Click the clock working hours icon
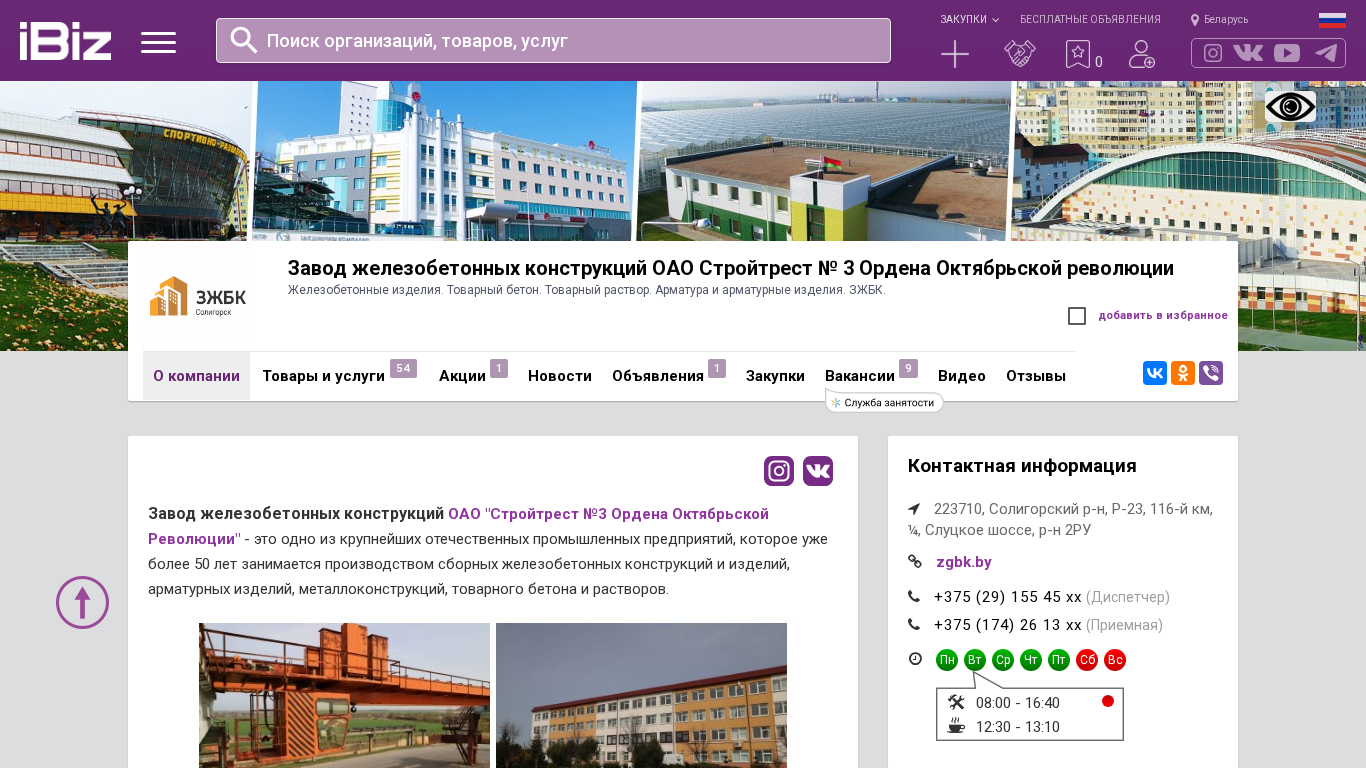This screenshot has width=1366, height=768. click(915, 659)
